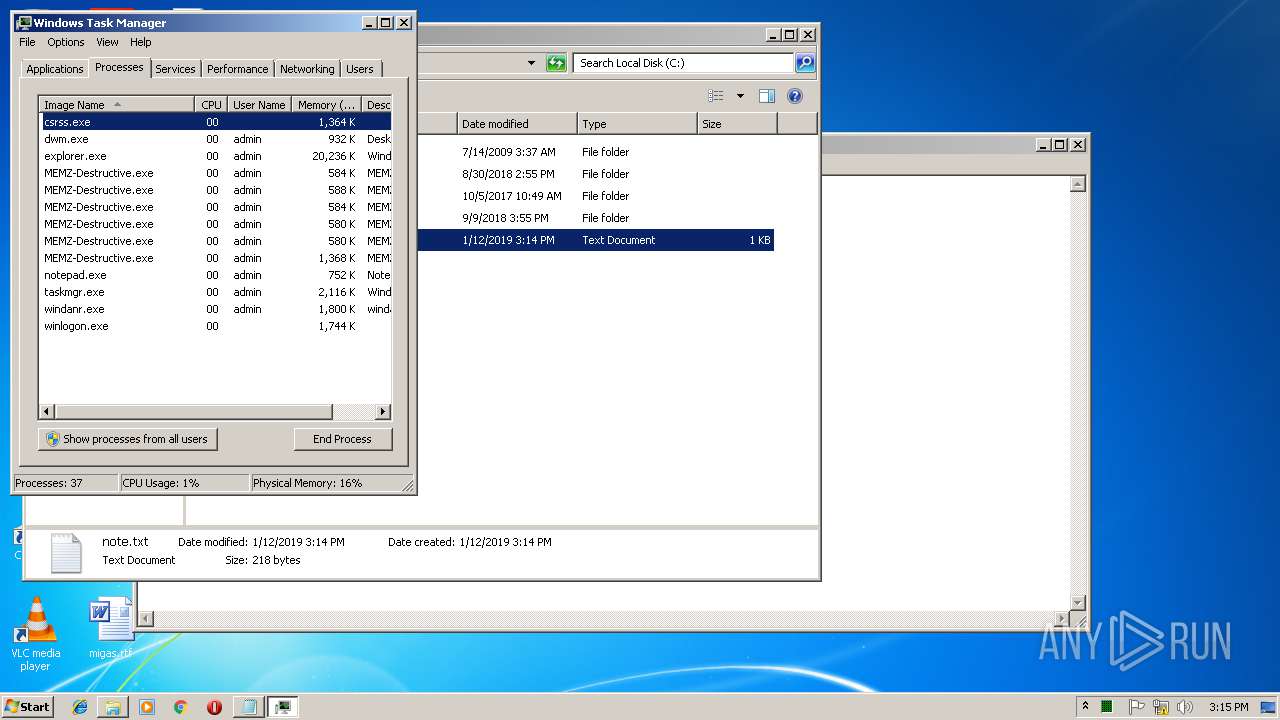Open VLC media player desktop shortcut
Image resolution: width=1280 pixels, height=720 pixels.
[35, 634]
